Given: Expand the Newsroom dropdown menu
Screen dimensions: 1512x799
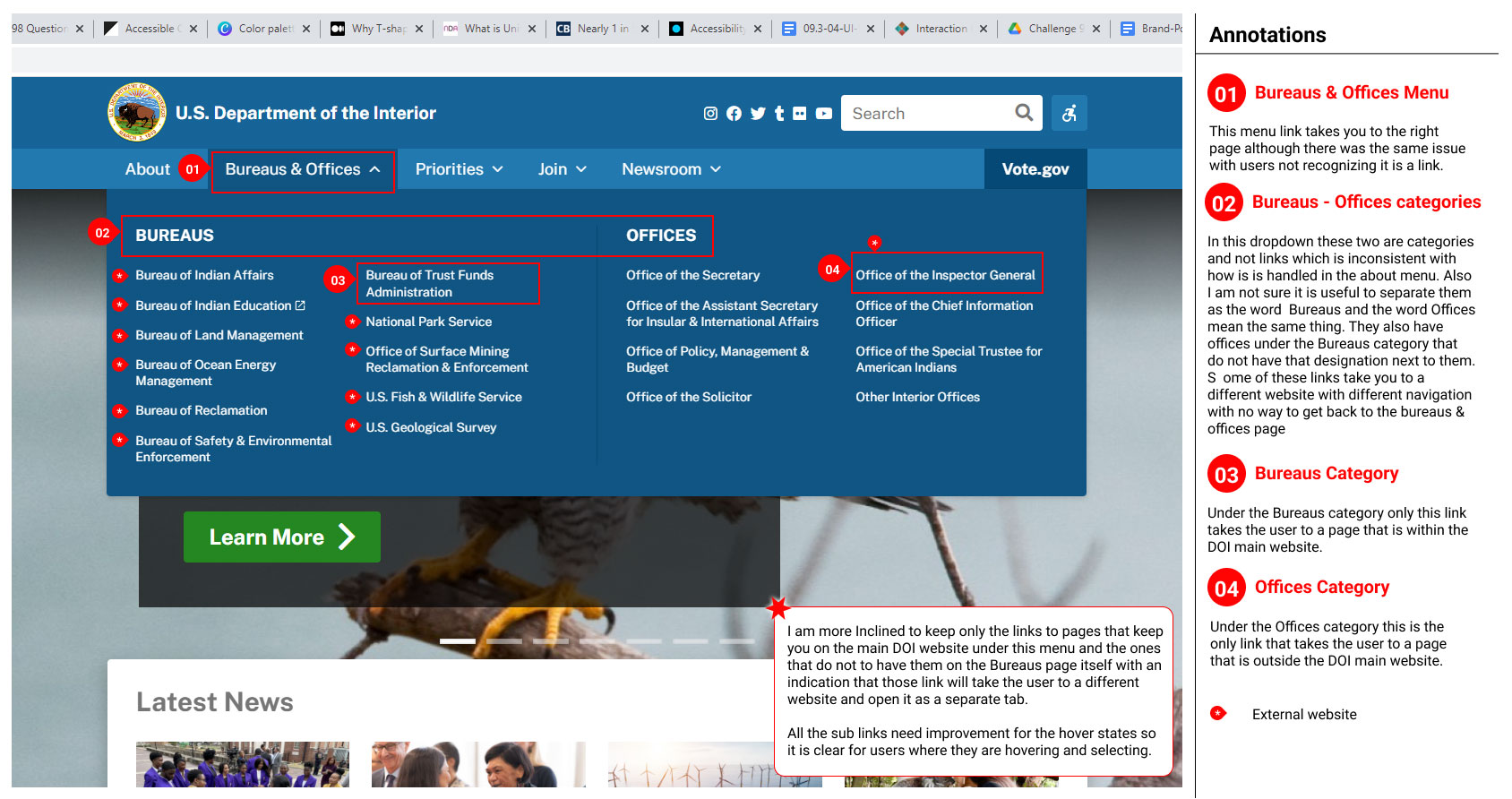Looking at the screenshot, I should (672, 169).
